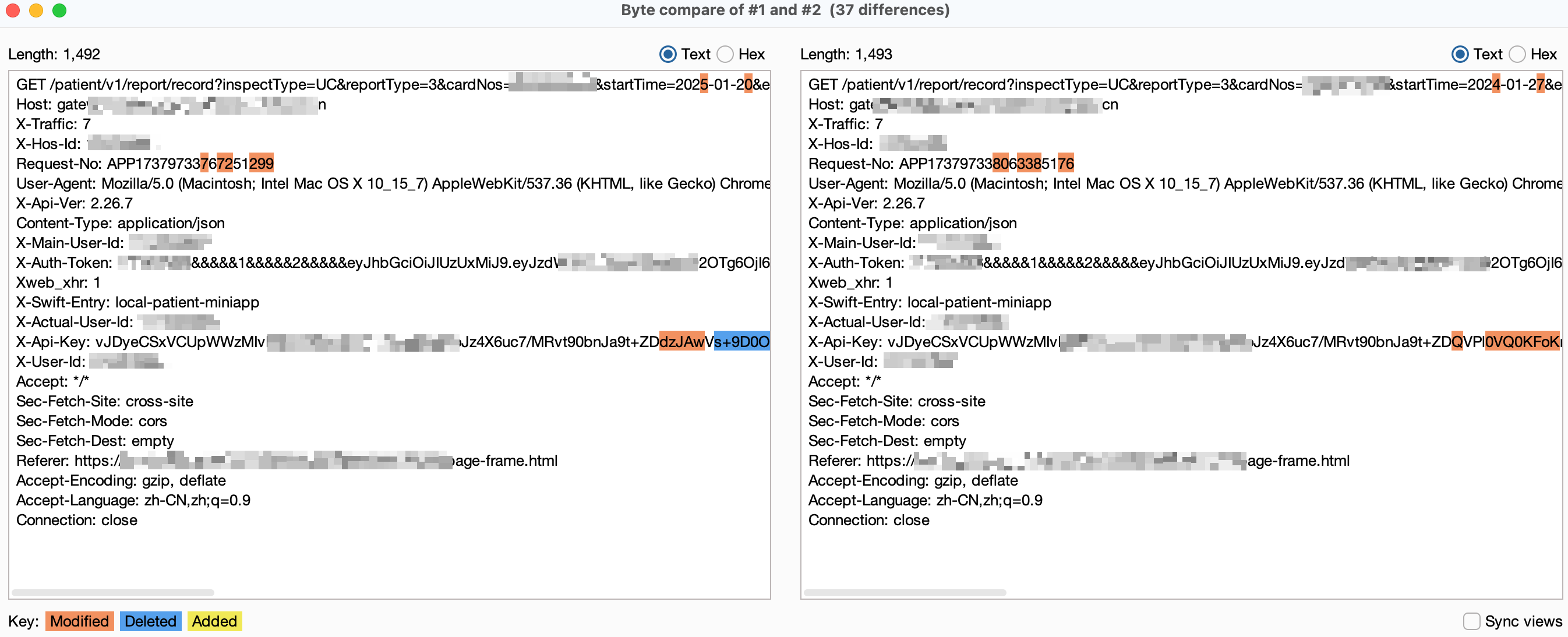Maximize the window with green button
Image resolution: width=1568 pixels, height=637 pixels.
pos(59,10)
